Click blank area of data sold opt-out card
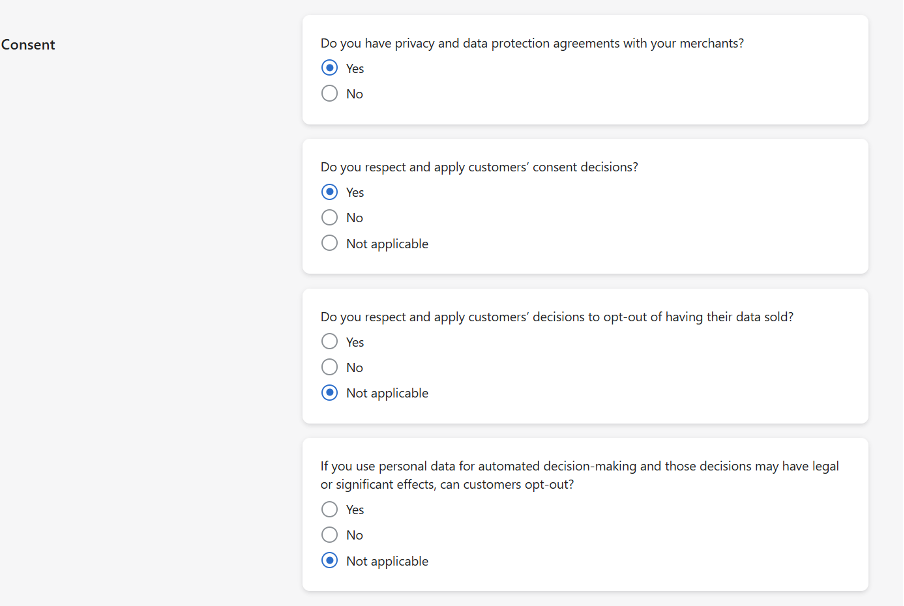Viewport: 904px width, 606px height. point(650,370)
